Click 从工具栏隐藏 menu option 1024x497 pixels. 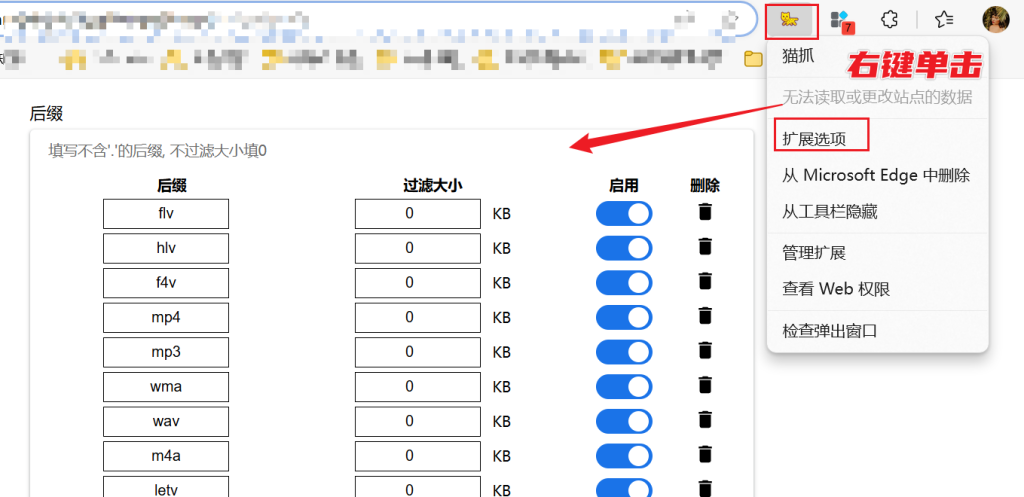pyautogui.click(x=829, y=212)
